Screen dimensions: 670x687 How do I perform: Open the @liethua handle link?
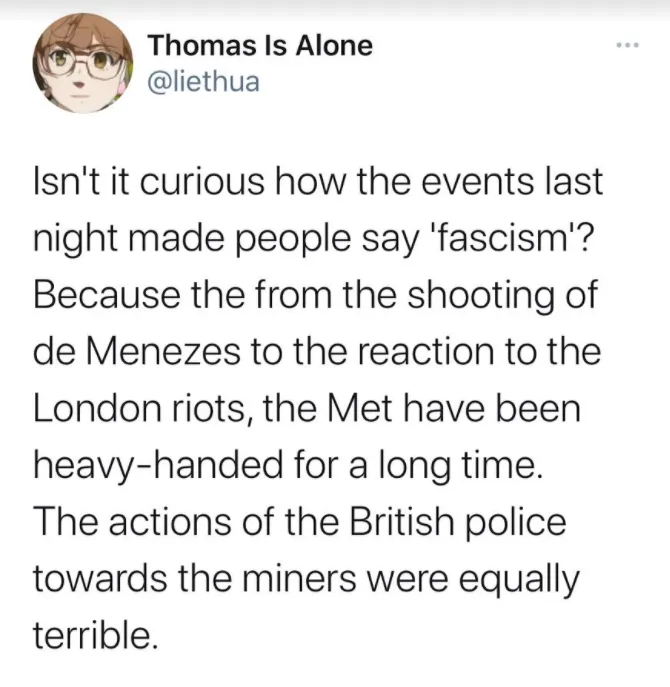(x=203, y=82)
